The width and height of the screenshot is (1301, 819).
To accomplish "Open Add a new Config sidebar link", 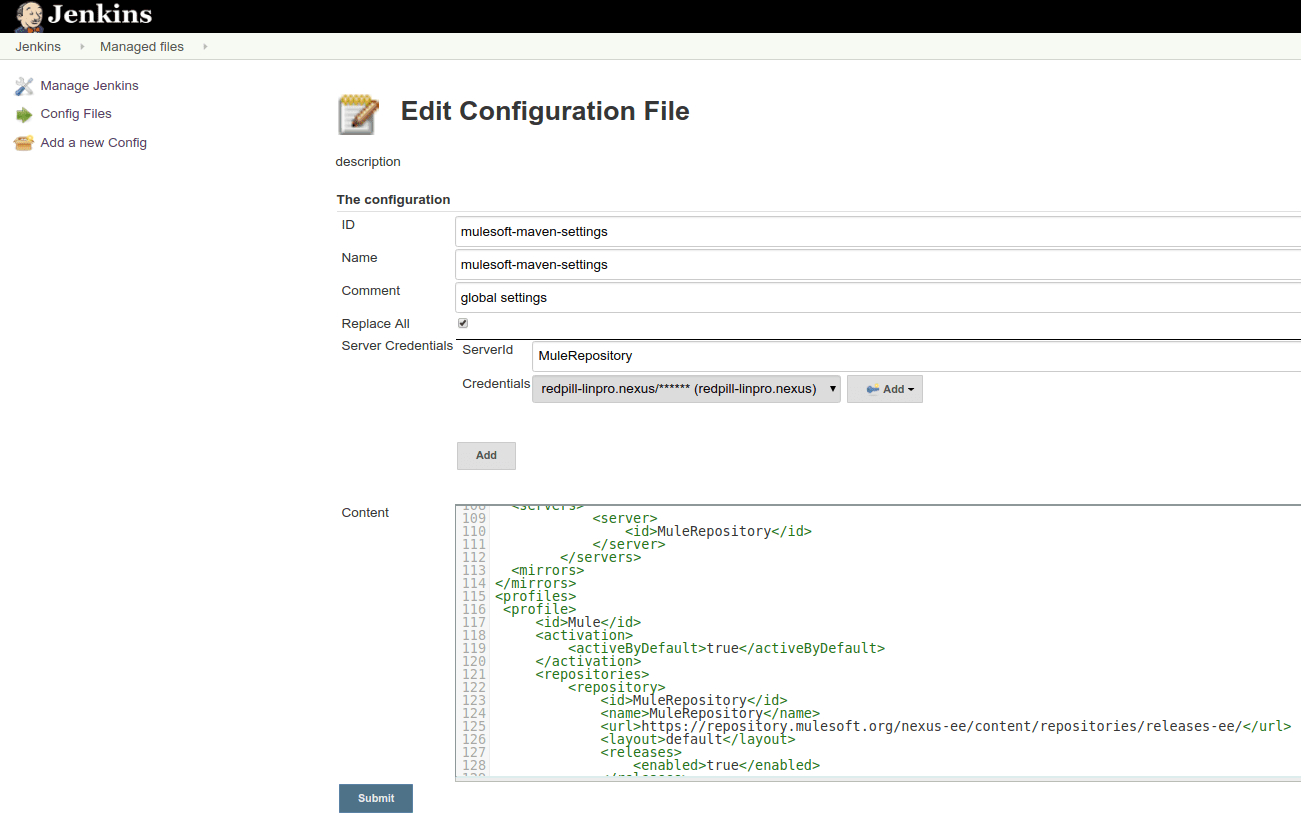I will [94, 143].
